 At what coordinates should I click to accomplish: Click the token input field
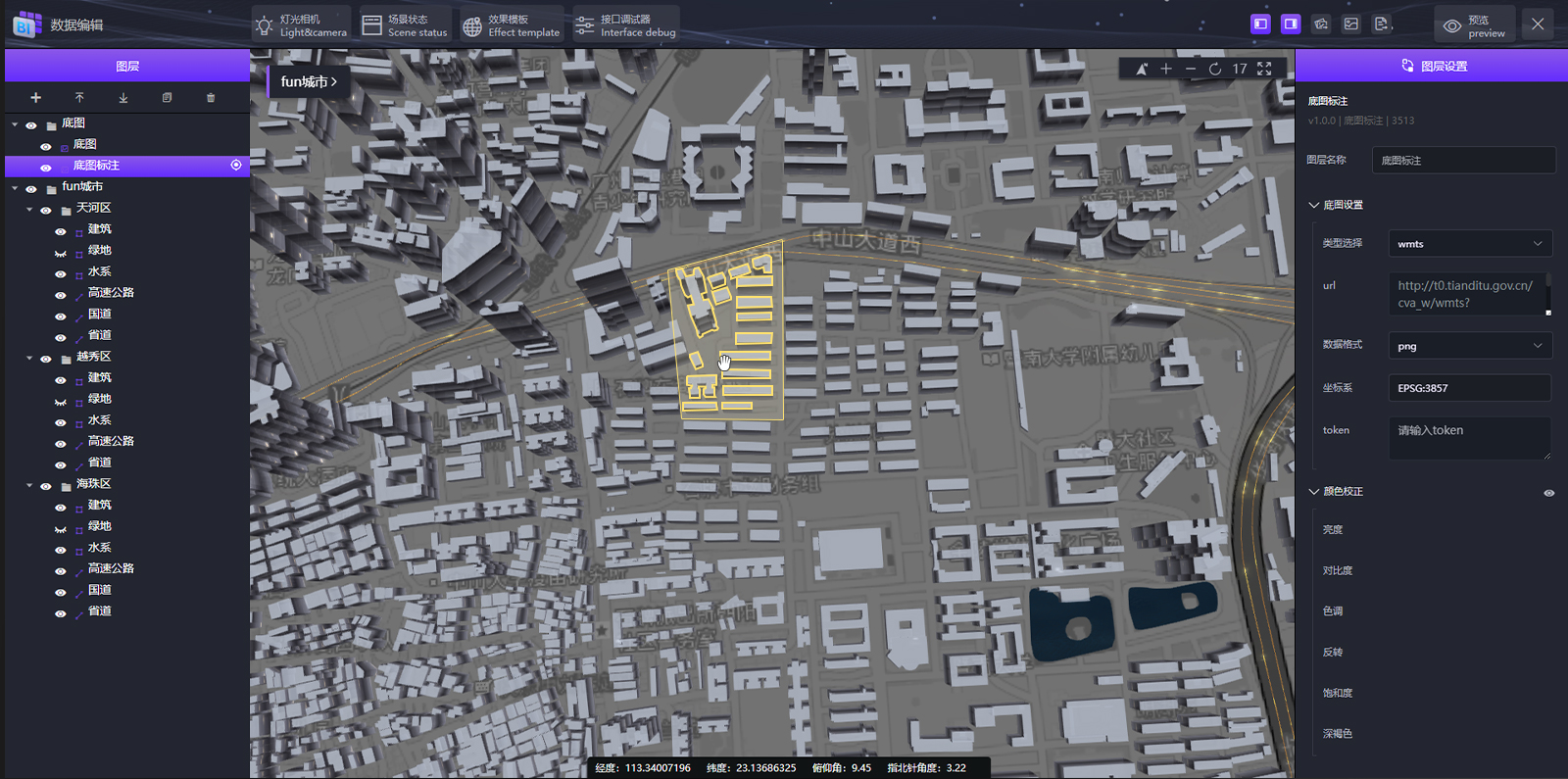pyautogui.click(x=1469, y=438)
